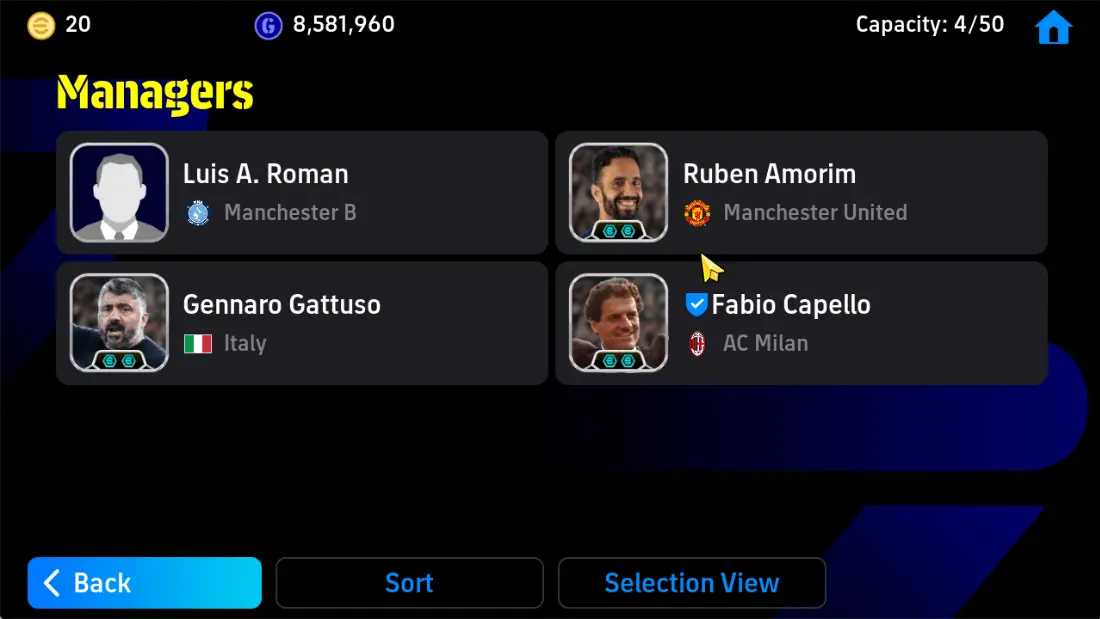
Task: Open the Sort options
Action: 409,583
